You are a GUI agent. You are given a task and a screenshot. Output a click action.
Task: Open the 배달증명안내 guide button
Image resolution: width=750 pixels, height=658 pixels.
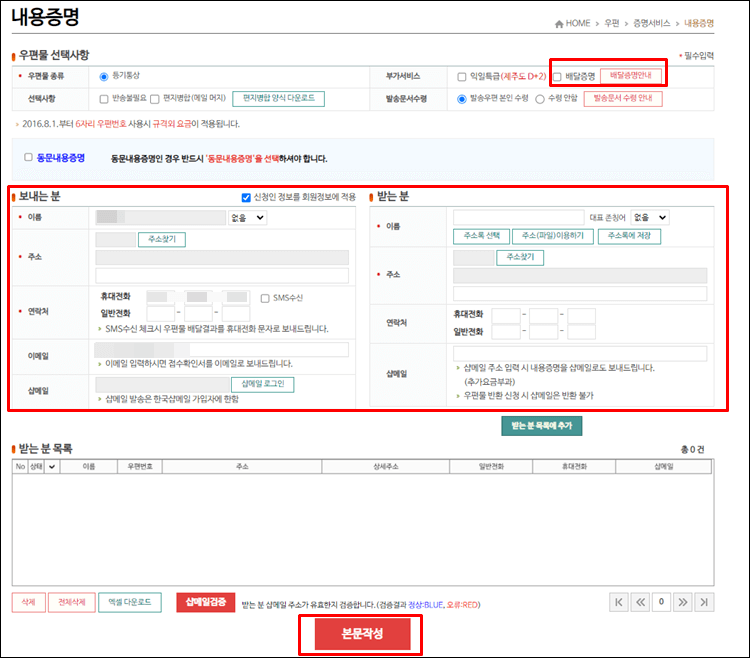[631, 76]
